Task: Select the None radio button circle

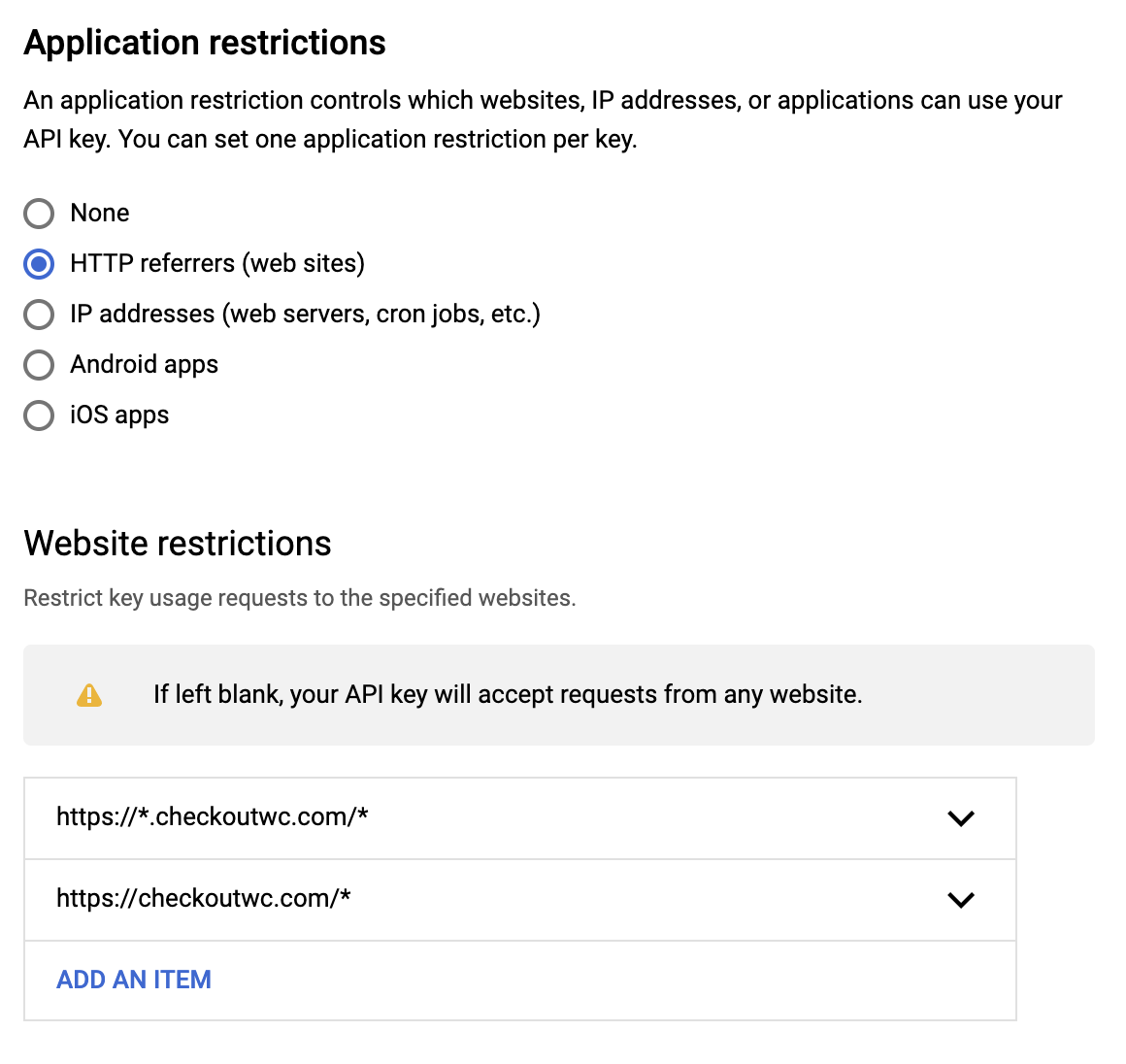Action: coord(39,214)
